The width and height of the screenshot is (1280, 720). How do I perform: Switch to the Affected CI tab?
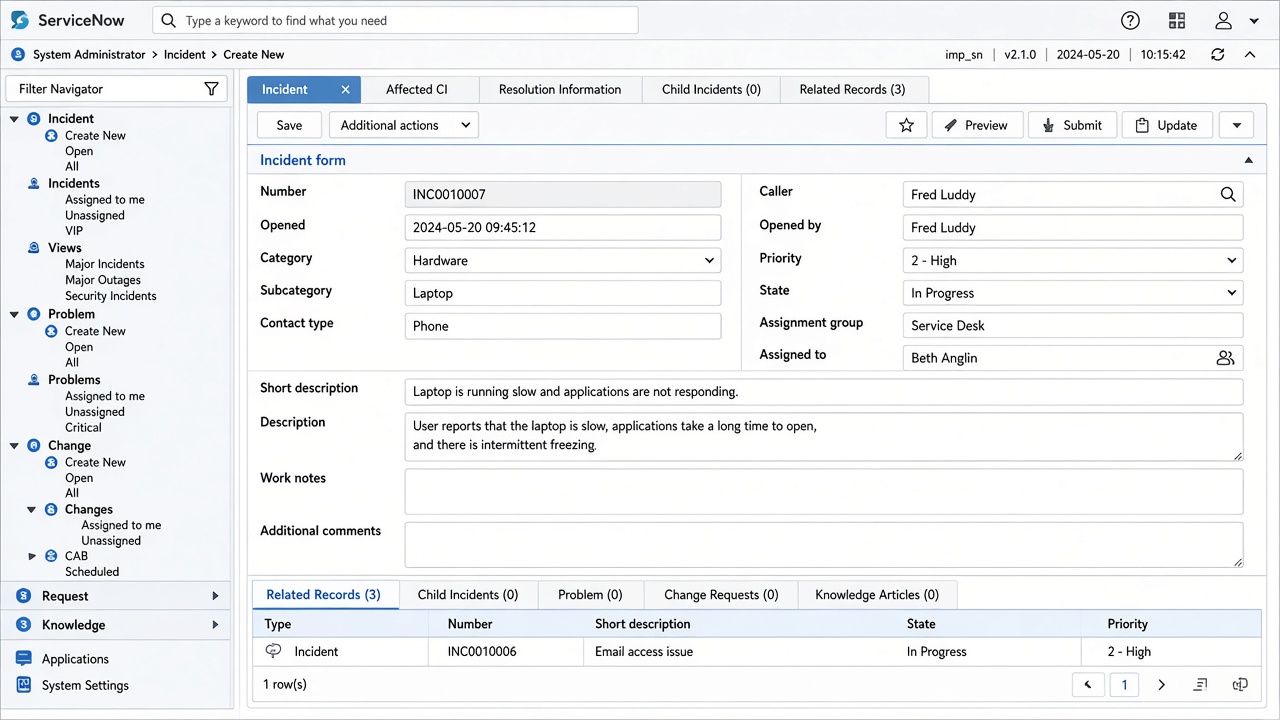pos(417,89)
